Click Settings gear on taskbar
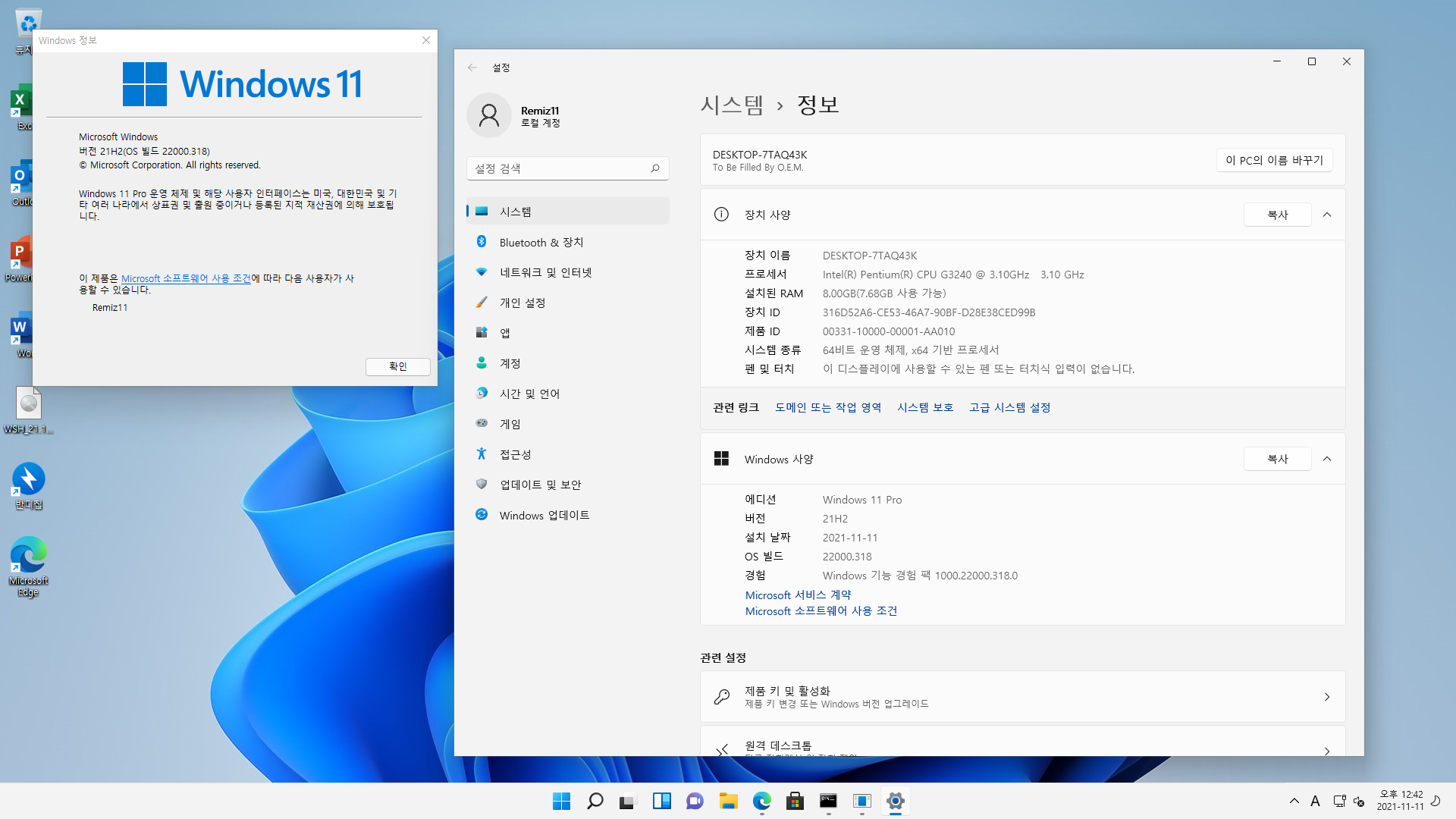This screenshot has width=1456, height=819. coord(895,801)
